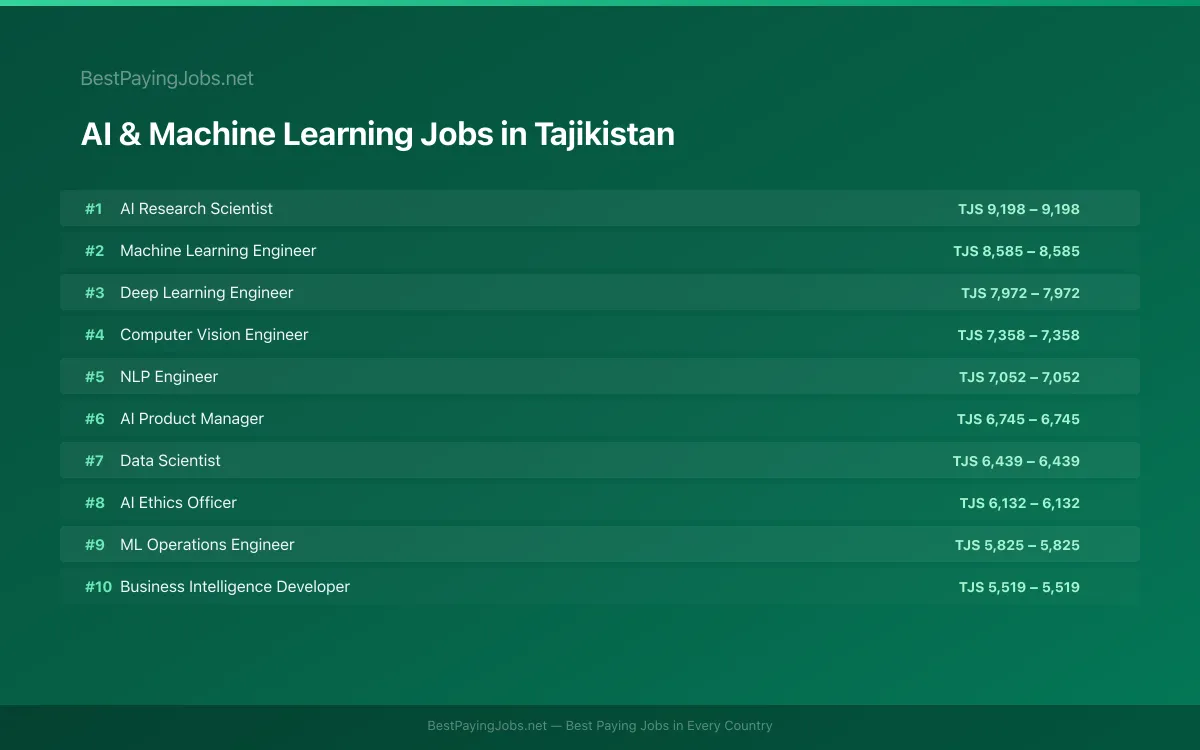Click the AI & Machine Learning Jobs title
The image size is (1200, 750).
378,134
